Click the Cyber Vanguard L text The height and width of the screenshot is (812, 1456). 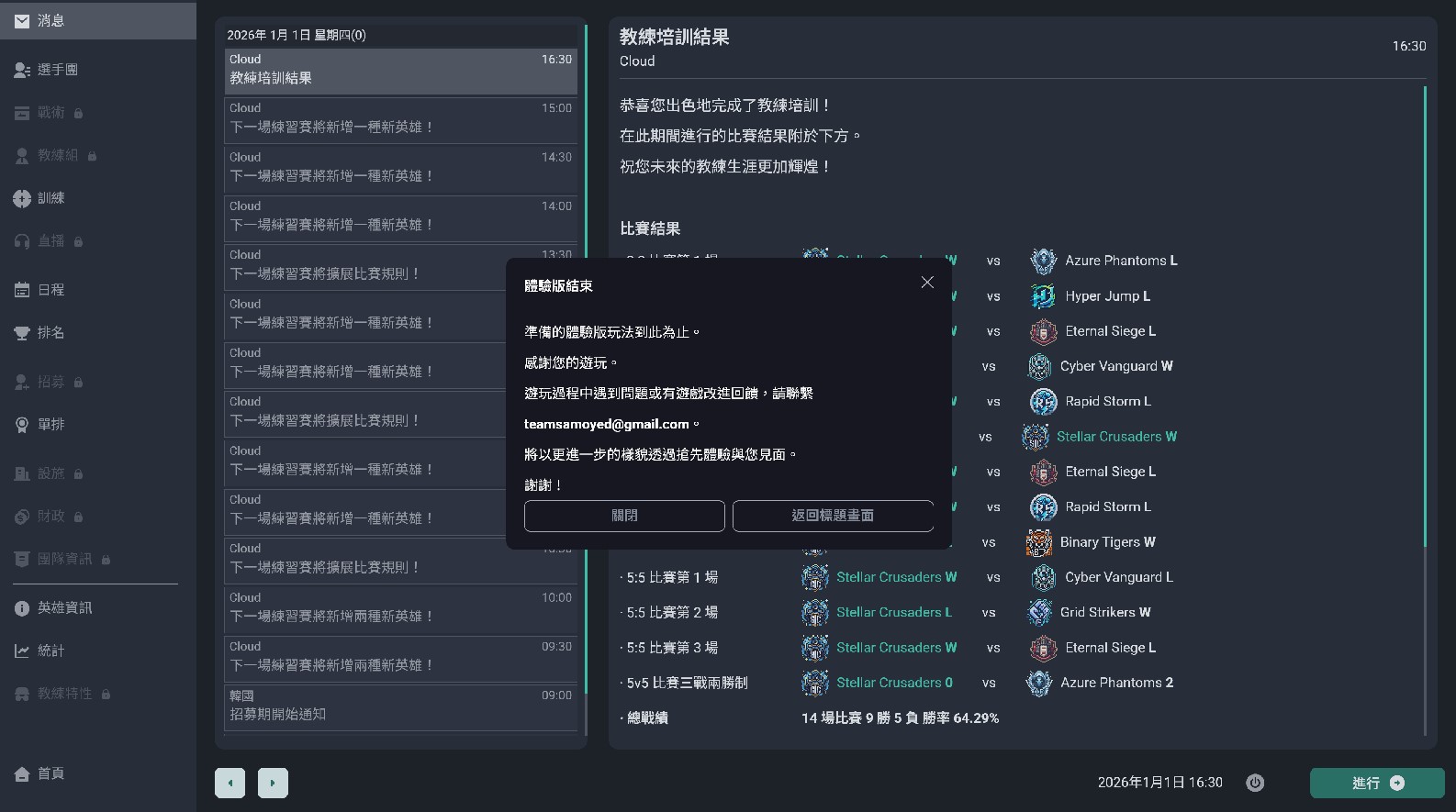1119,577
